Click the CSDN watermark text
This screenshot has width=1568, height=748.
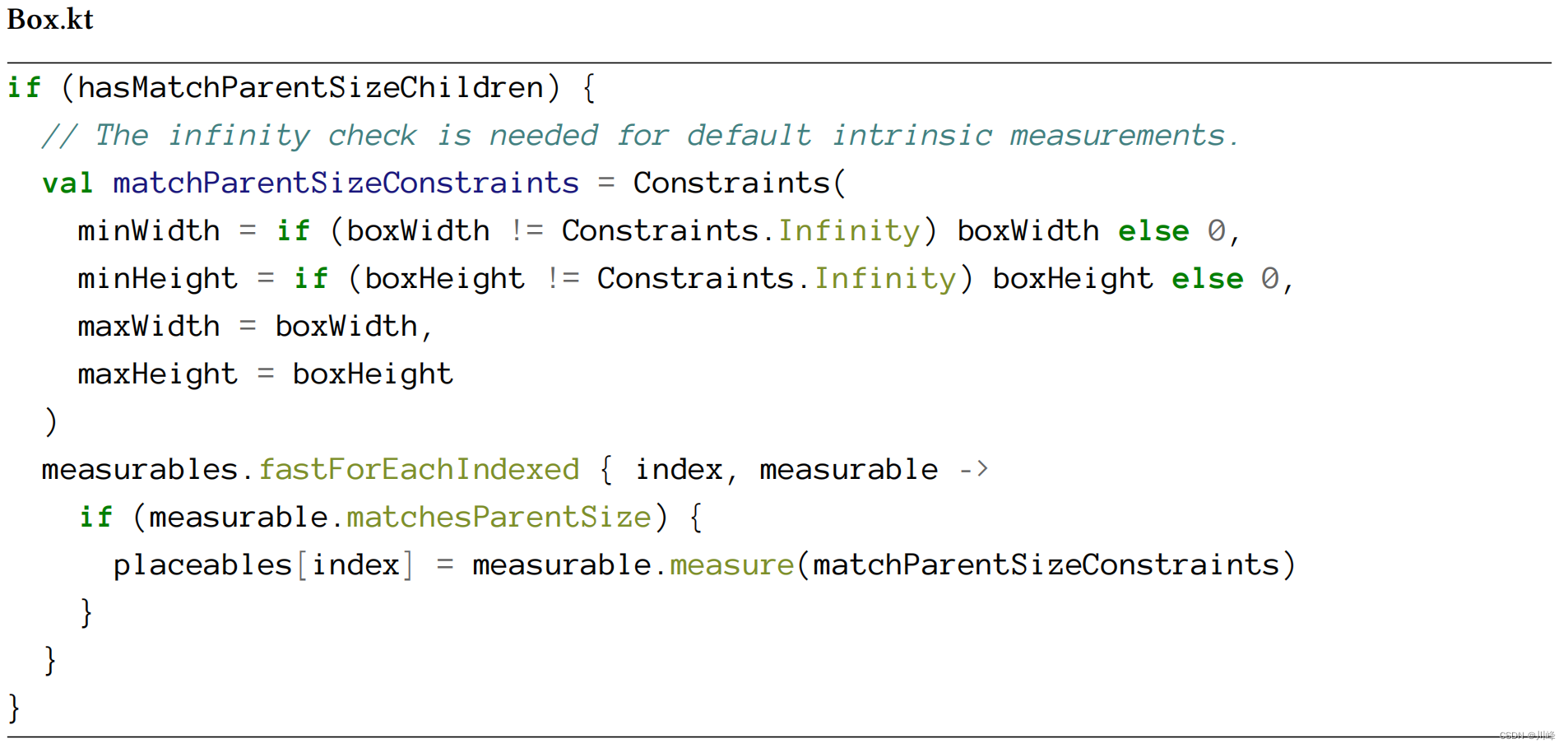(x=1526, y=736)
